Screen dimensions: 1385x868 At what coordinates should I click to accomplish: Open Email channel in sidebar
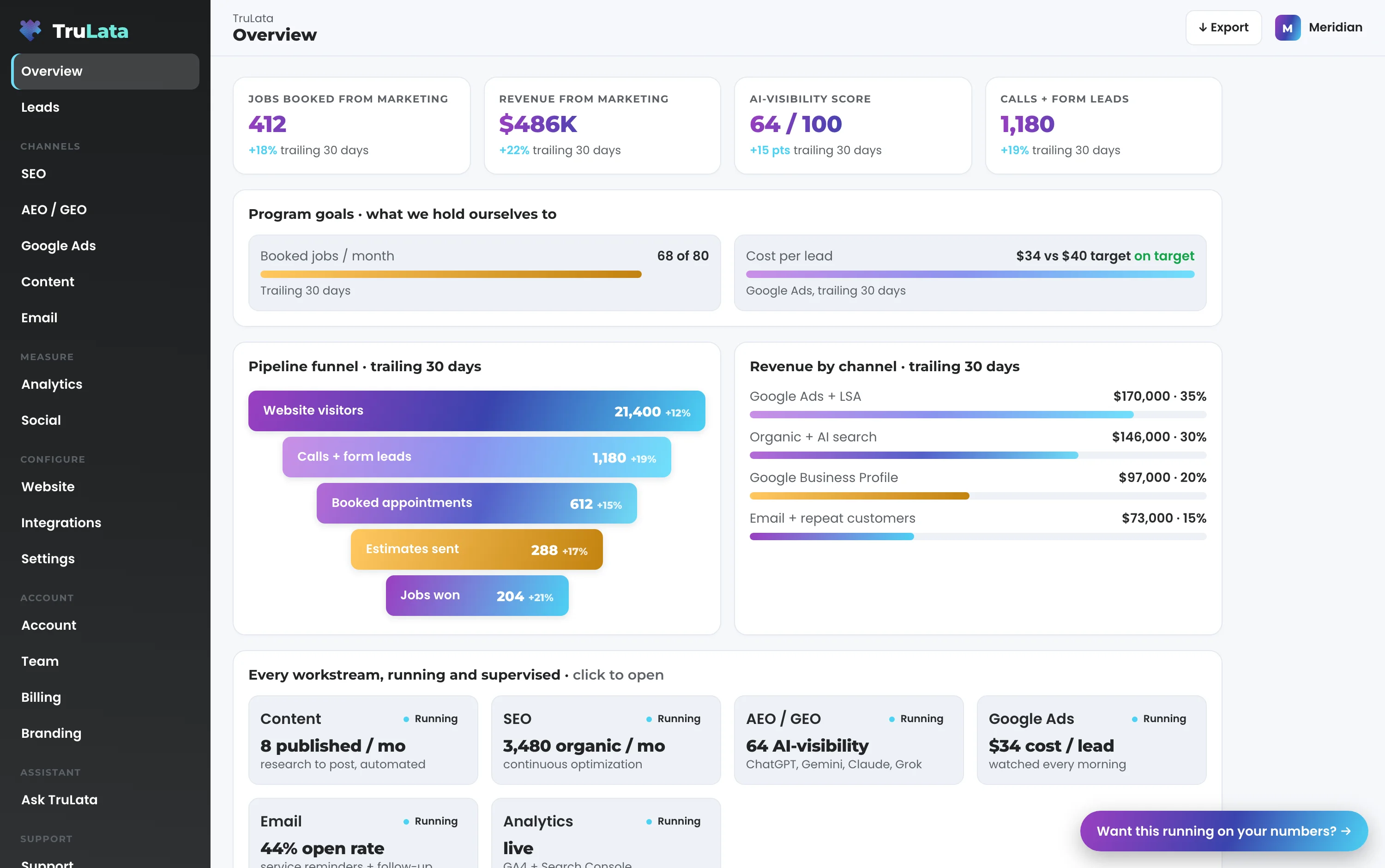pos(105,318)
